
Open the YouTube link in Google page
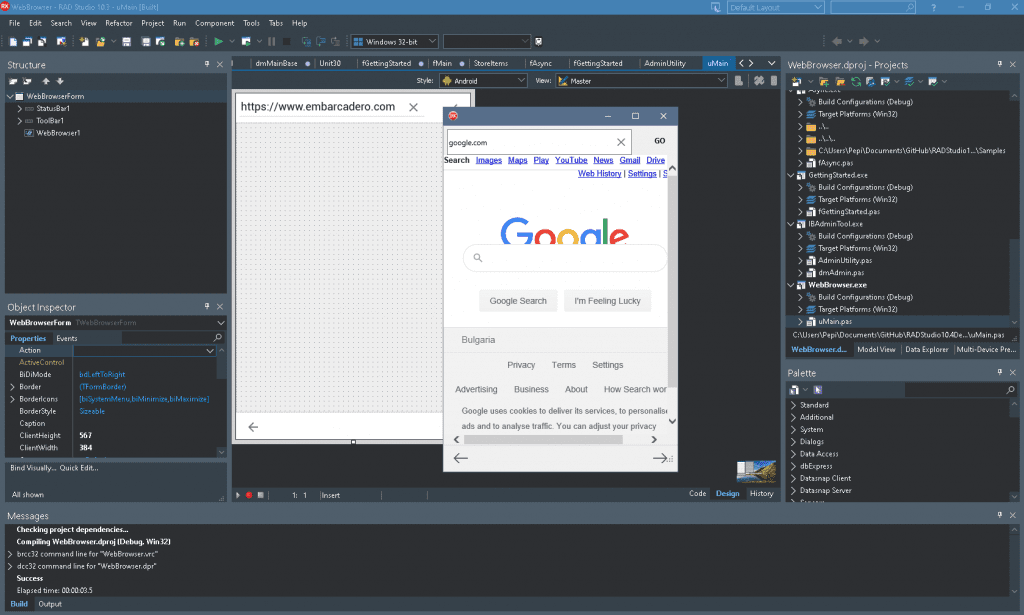(571, 161)
